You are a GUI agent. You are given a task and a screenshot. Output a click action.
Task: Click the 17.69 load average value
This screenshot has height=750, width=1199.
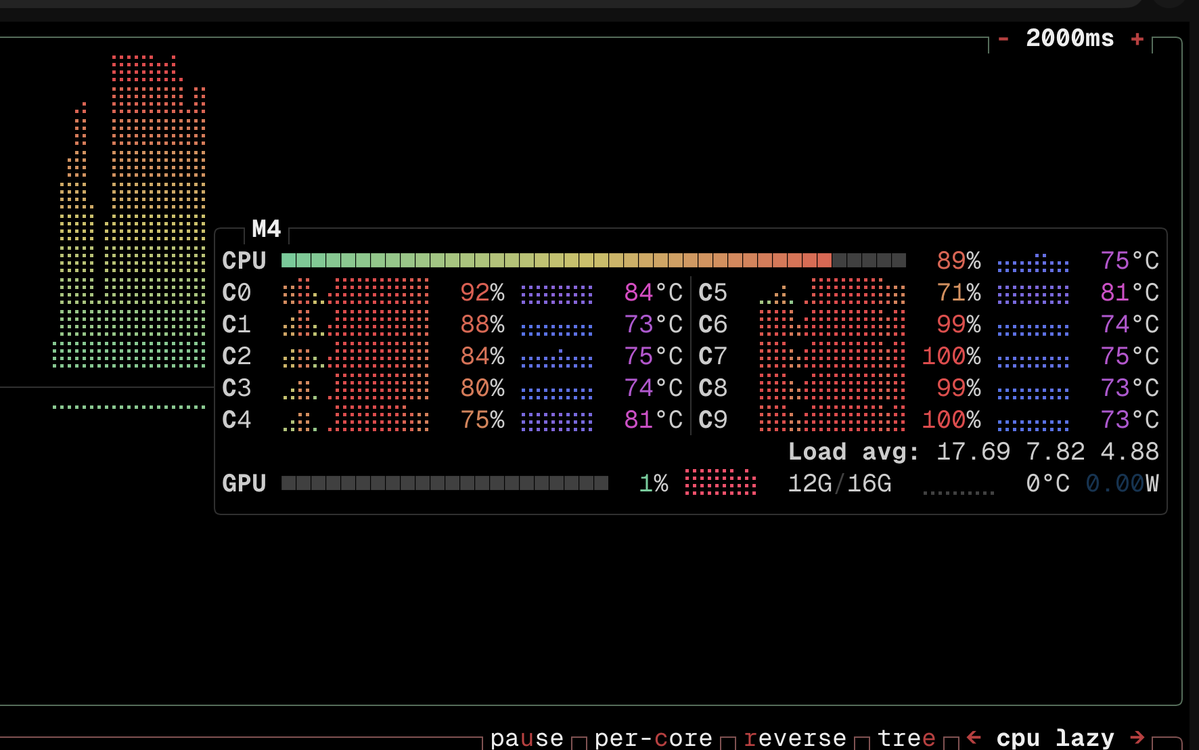[x=973, y=452]
